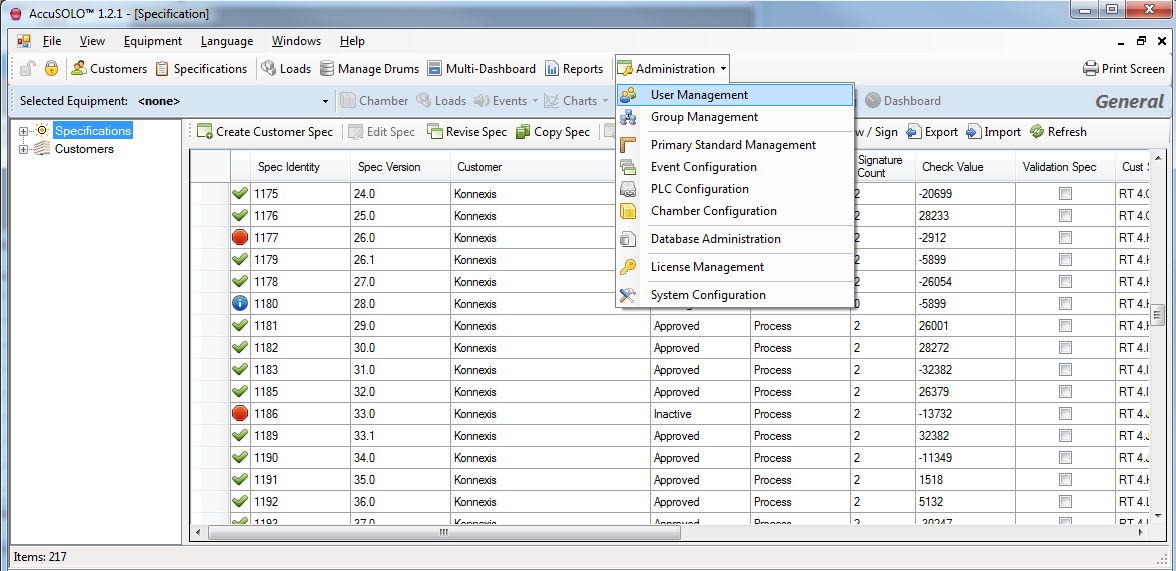
Task: Click the Loads icon in main toolbar
Action: point(269,69)
